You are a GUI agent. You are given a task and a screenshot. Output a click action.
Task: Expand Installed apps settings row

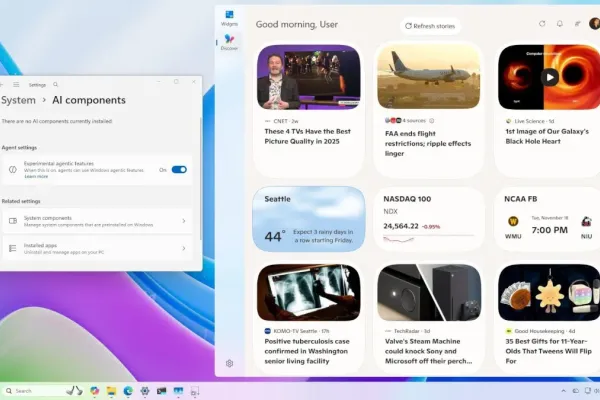(x=97, y=248)
